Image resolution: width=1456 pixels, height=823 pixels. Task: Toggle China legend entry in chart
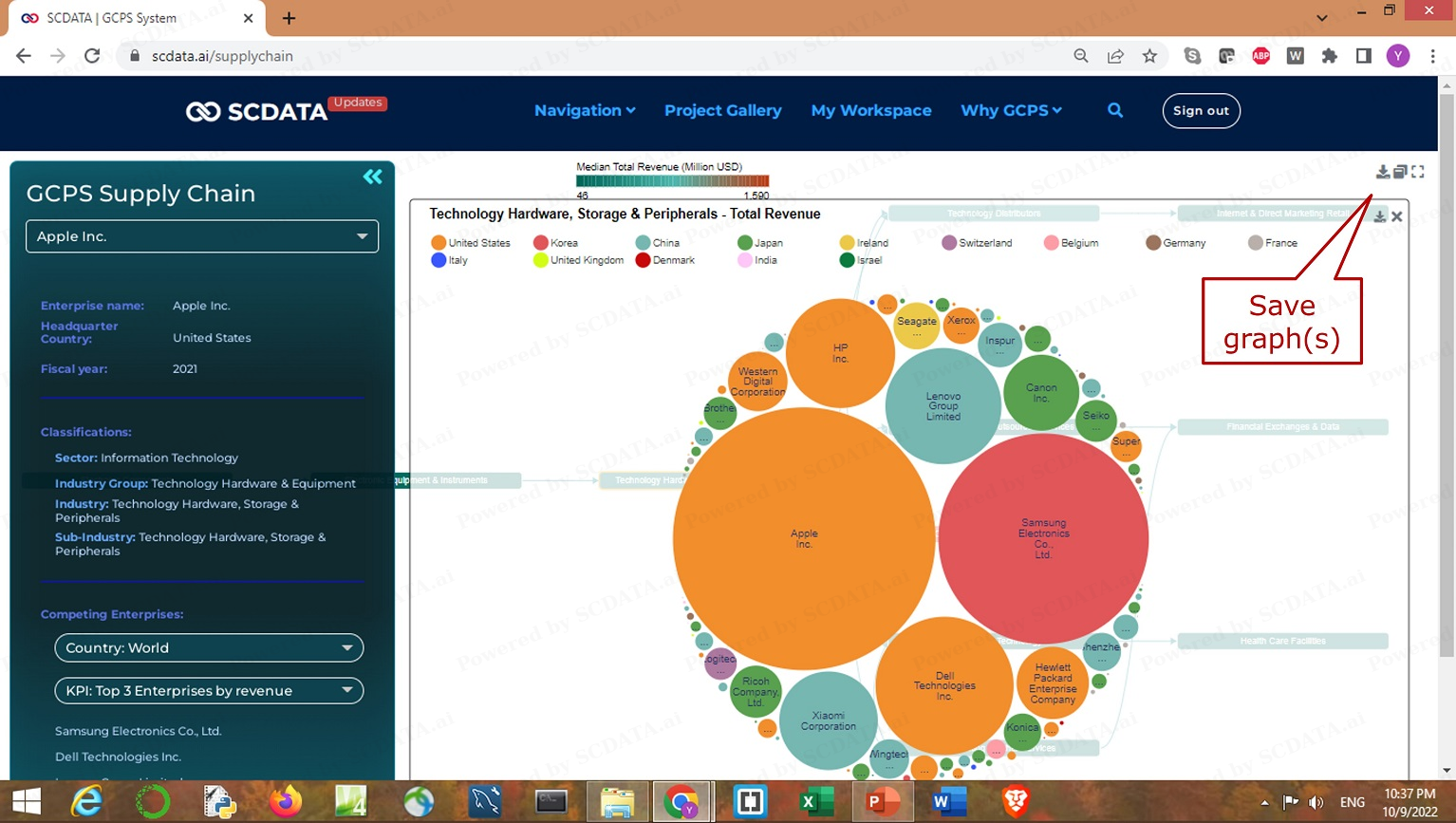click(658, 243)
